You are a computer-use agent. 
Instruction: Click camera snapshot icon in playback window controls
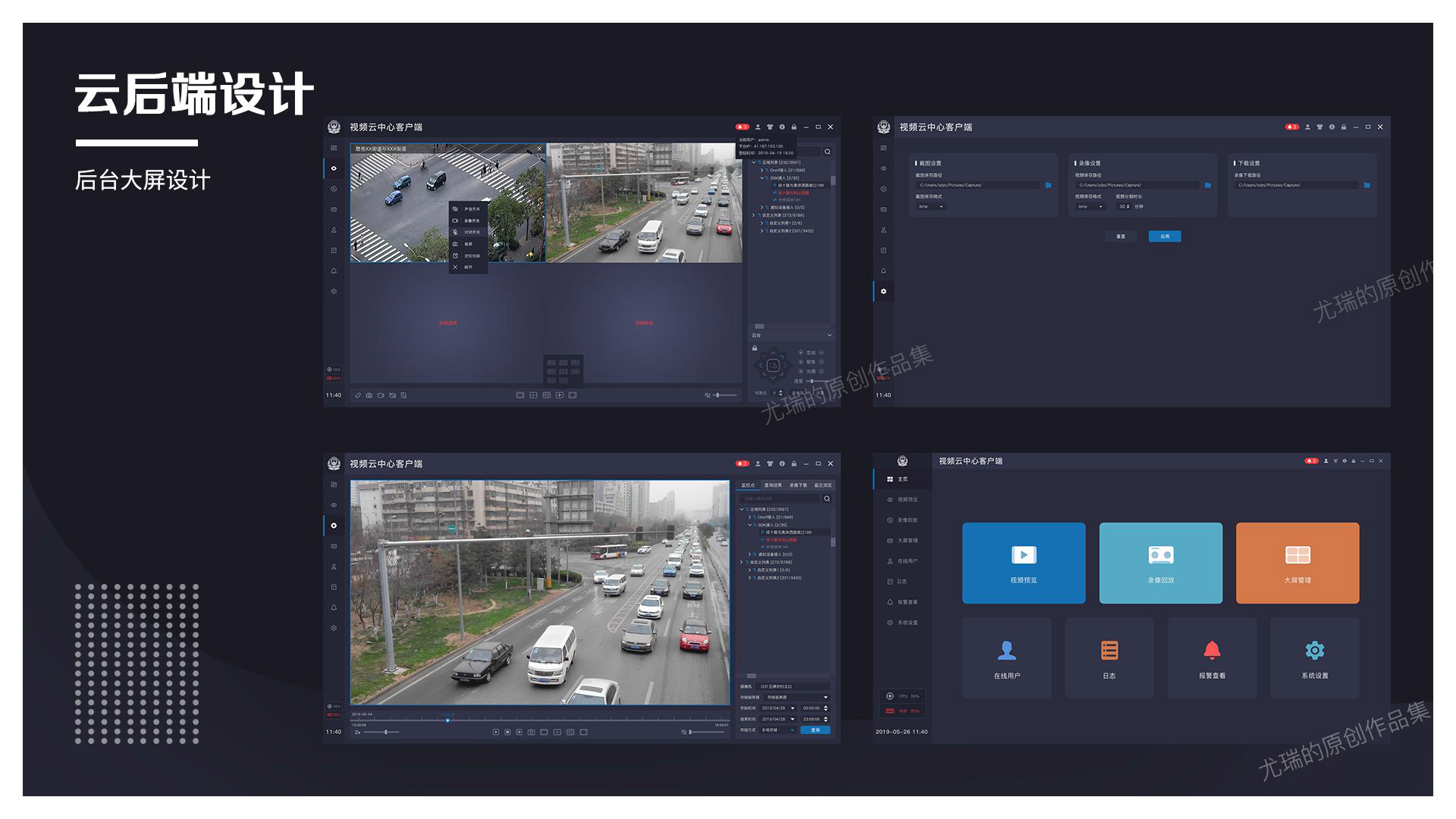point(532,732)
